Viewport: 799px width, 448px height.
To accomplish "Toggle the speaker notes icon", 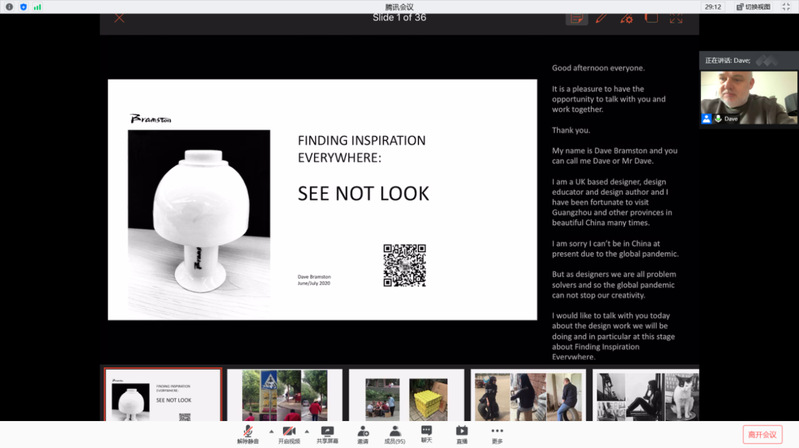I will coord(576,17).
